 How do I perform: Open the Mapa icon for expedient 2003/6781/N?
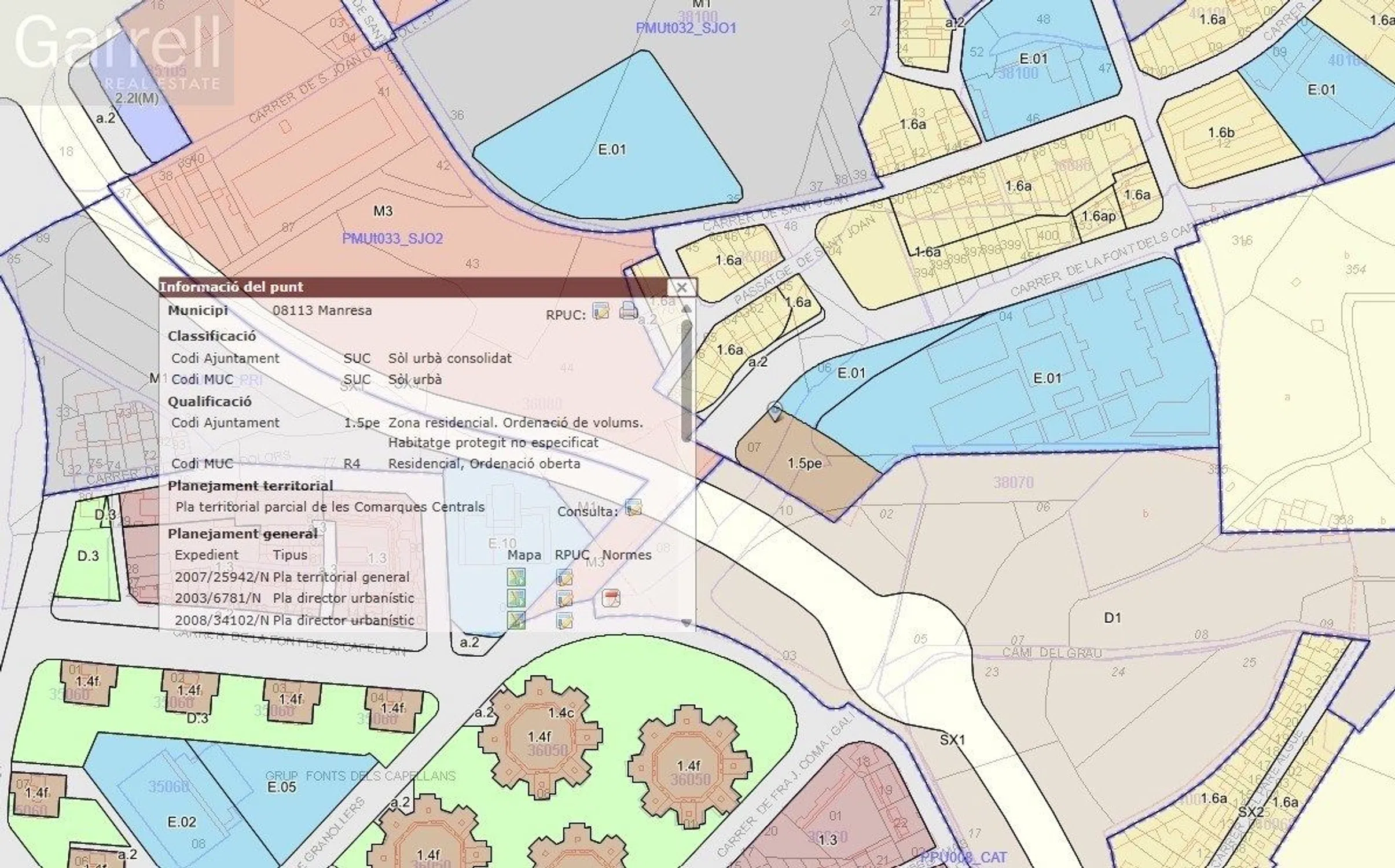516,598
